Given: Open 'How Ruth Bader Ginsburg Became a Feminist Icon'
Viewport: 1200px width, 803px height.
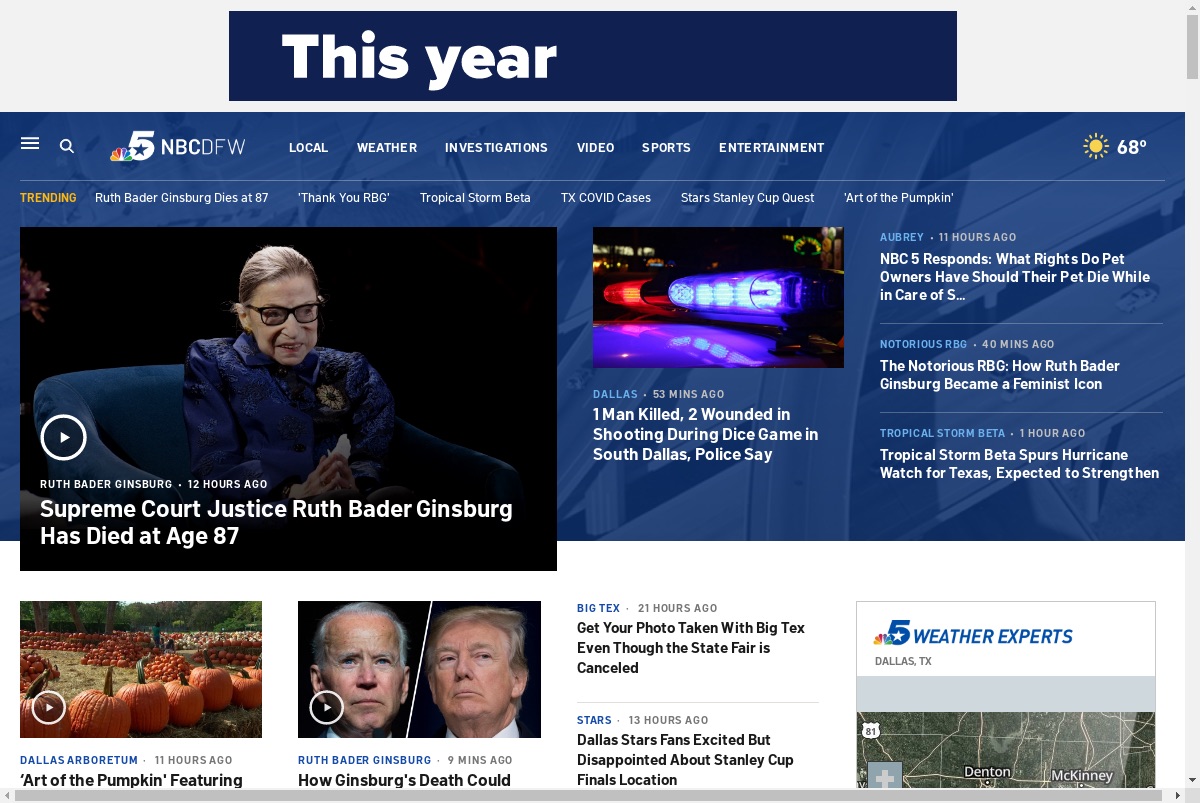Looking at the screenshot, I should (1000, 374).
